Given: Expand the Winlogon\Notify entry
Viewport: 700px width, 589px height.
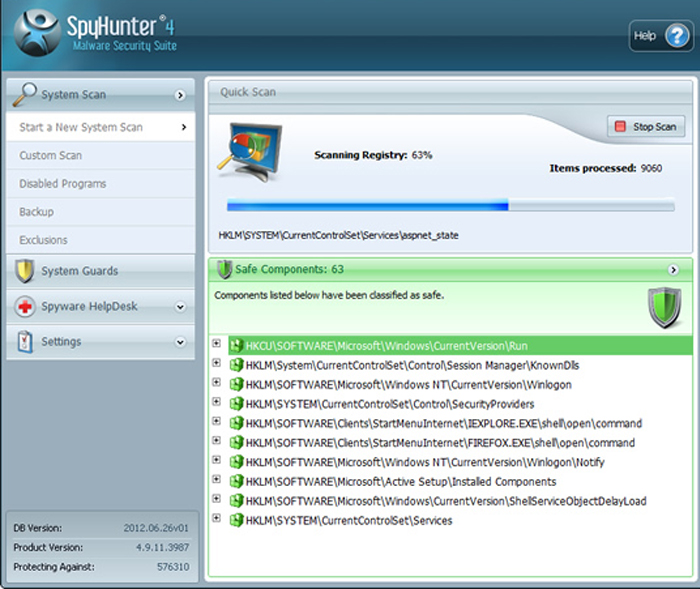Looking at the screenshot, I should [217, 460].
